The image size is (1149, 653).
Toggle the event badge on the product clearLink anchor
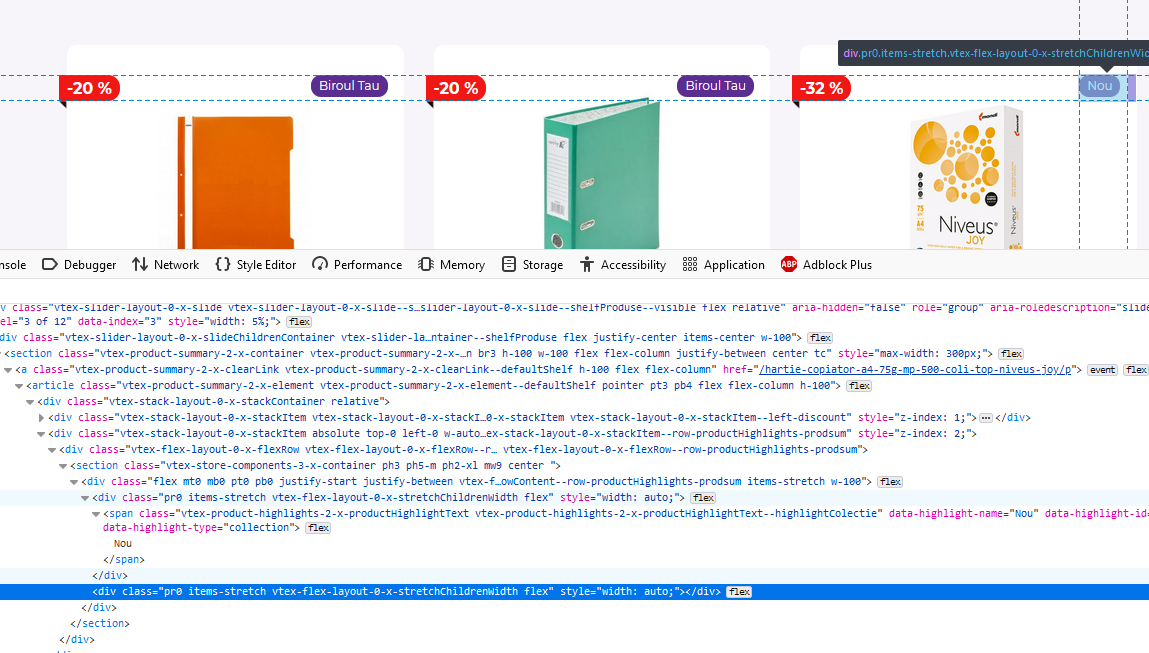(1102, 369)
